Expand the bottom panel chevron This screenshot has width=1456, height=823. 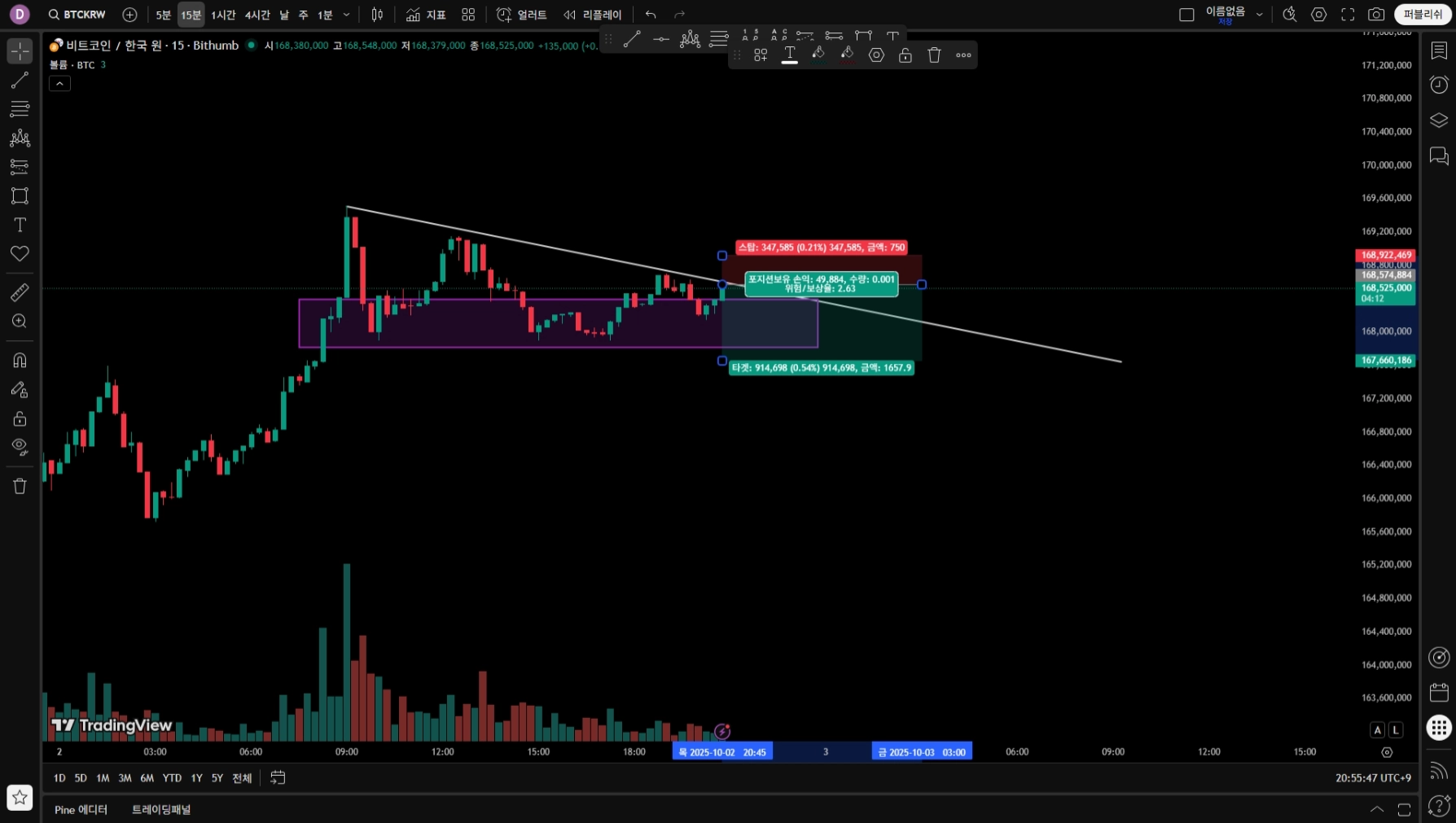1377,809
